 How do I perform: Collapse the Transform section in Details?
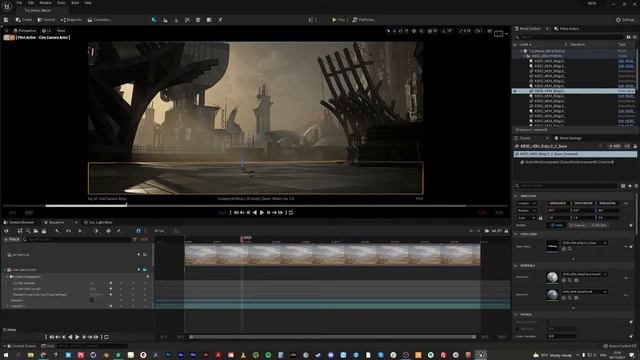516,196
